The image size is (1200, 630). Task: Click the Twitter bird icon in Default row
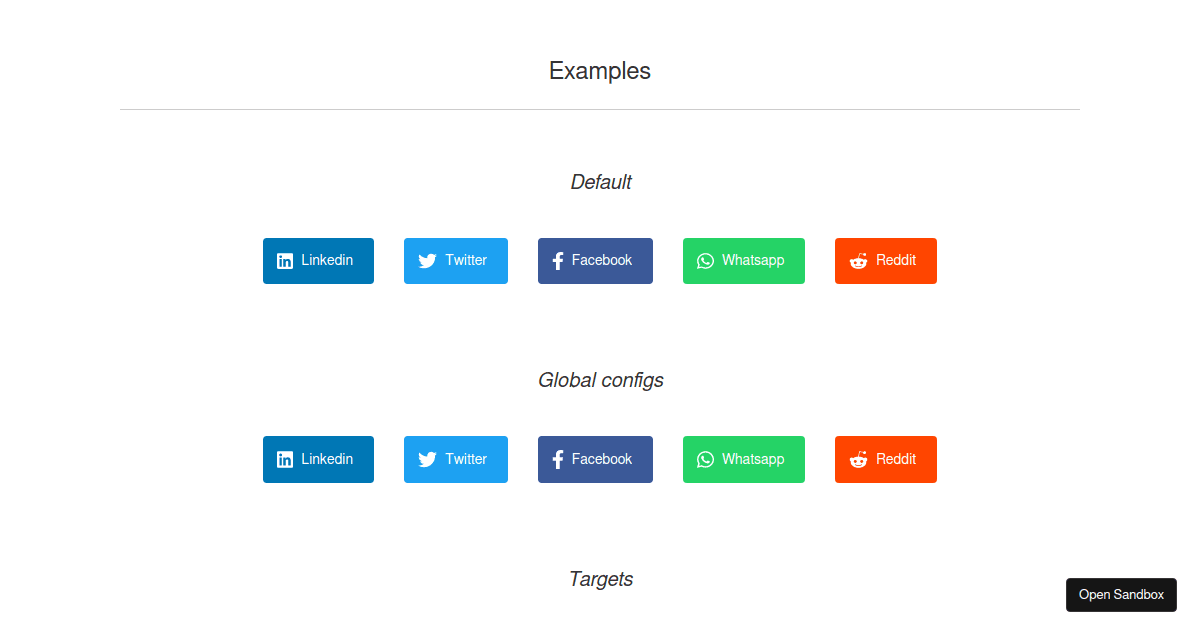tap(427, 261)
